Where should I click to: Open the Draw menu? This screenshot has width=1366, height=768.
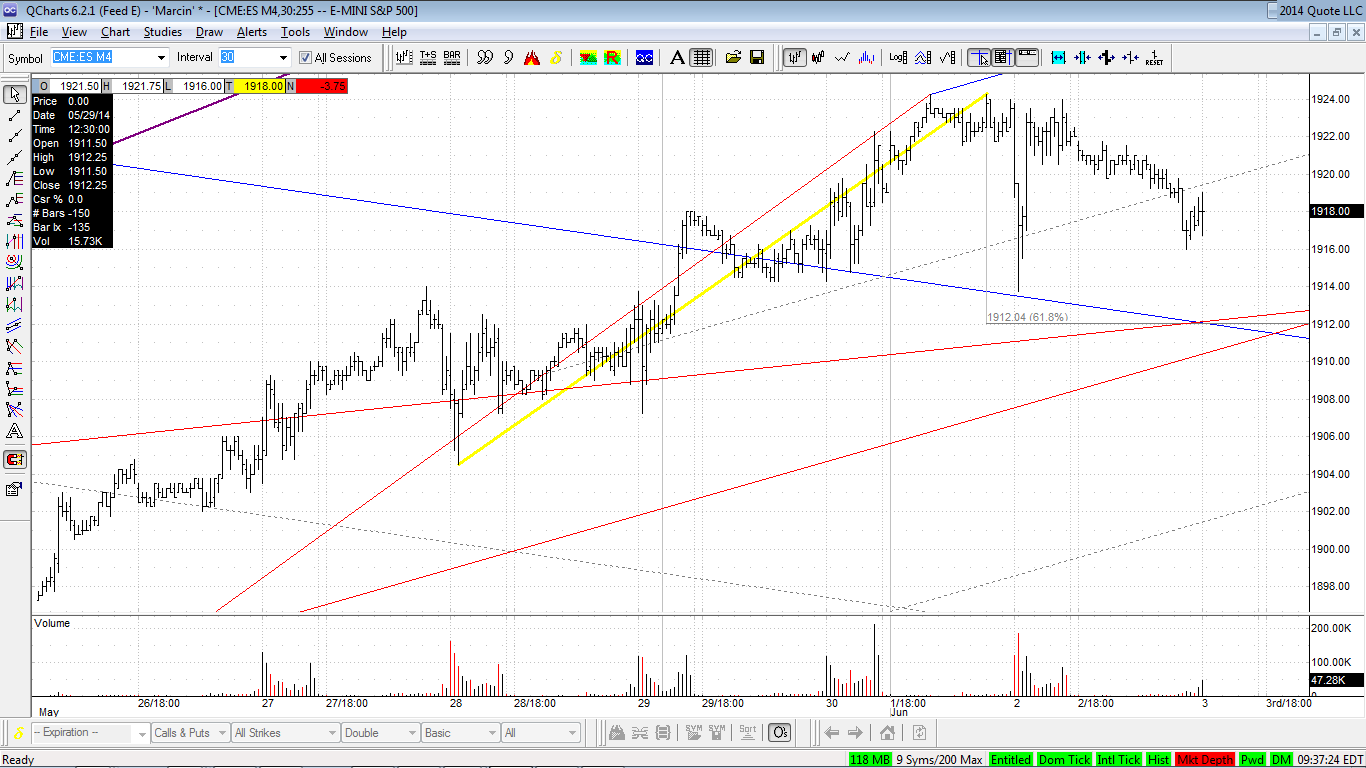(x=209, y=32)
